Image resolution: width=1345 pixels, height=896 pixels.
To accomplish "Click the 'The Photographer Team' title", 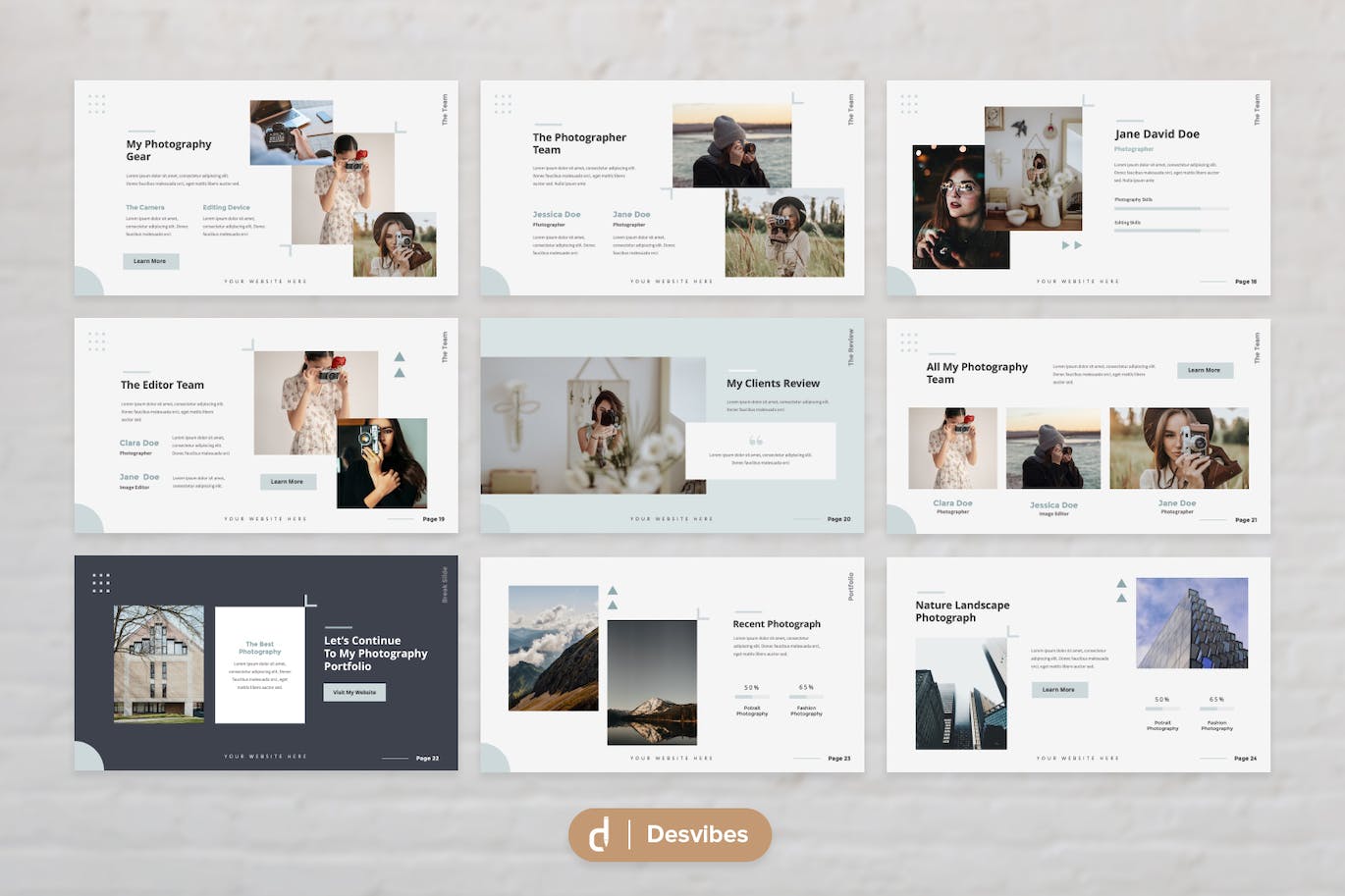I will tap(579, 143).
